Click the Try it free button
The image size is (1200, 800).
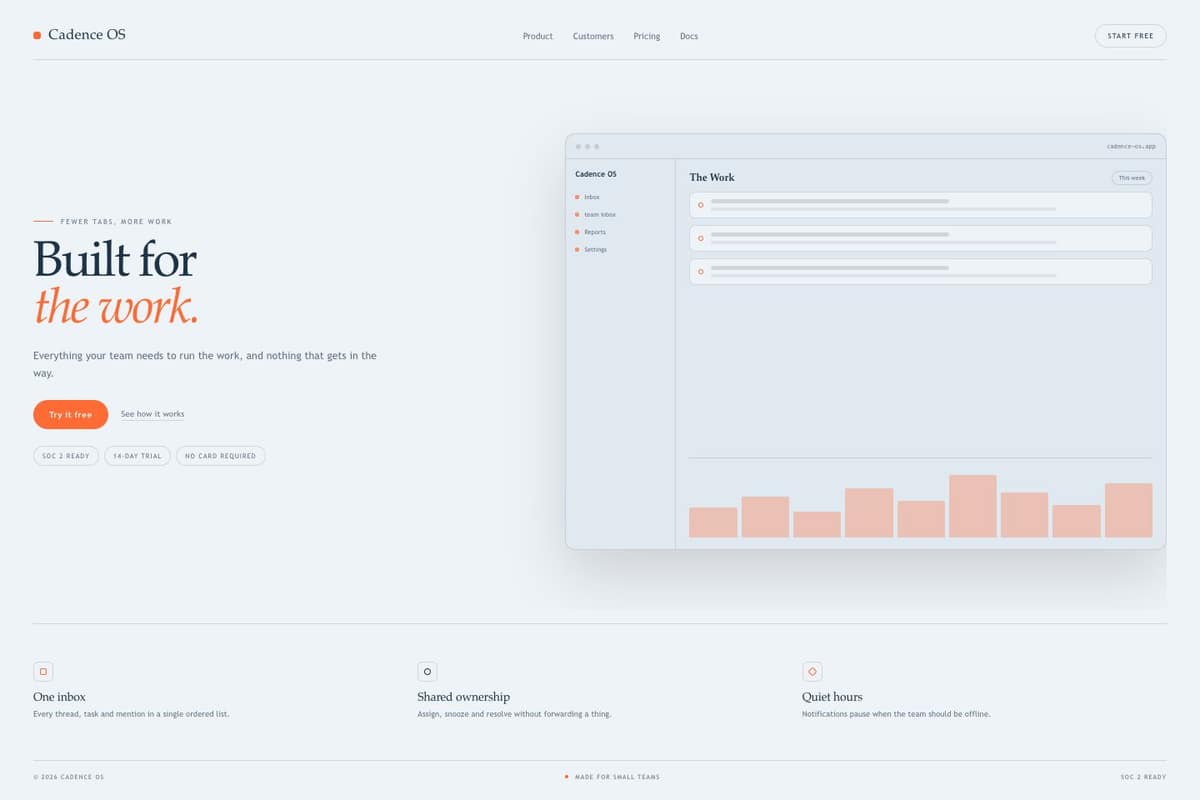pyautogui.click(x=70, y=414)
